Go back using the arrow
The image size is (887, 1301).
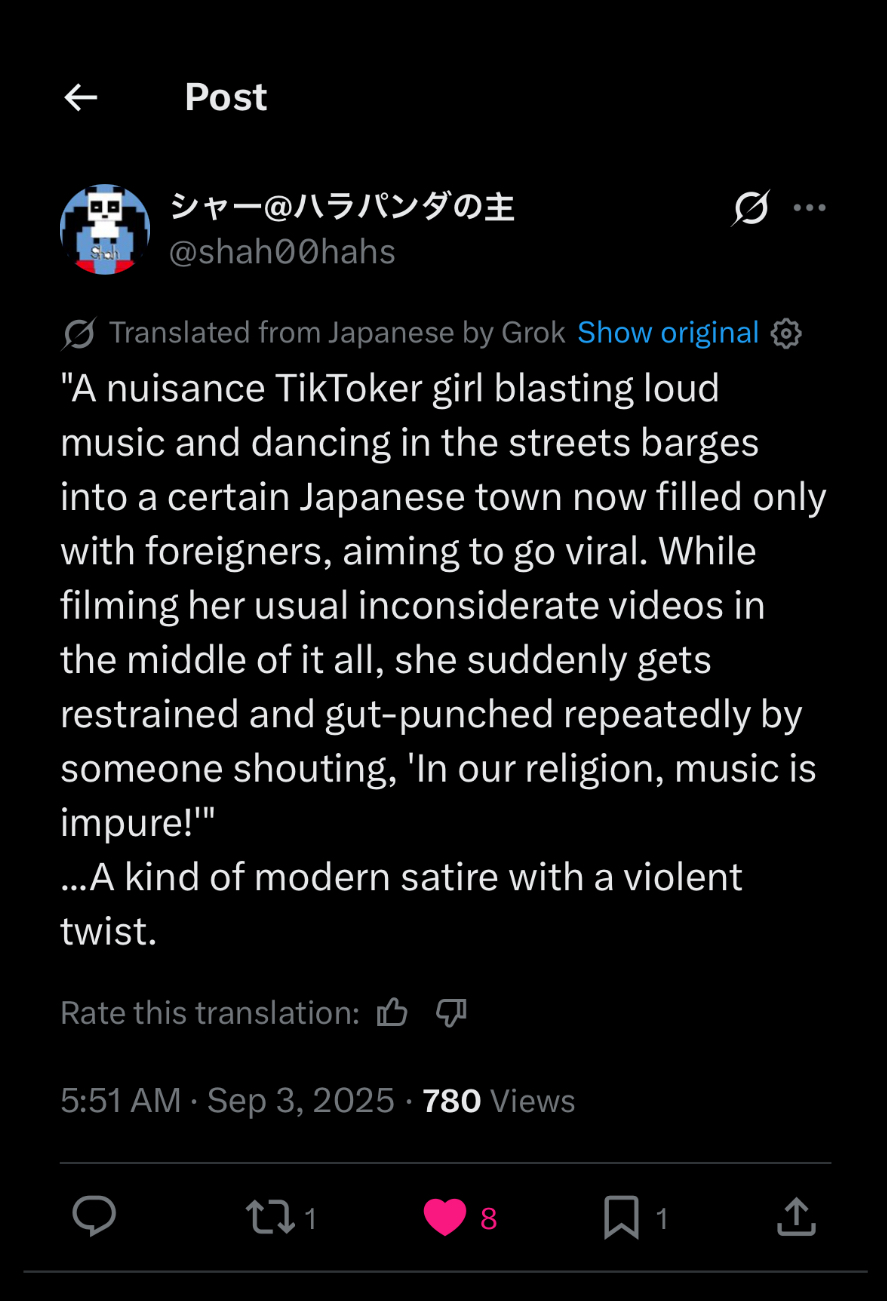click(x=81, y=97)
